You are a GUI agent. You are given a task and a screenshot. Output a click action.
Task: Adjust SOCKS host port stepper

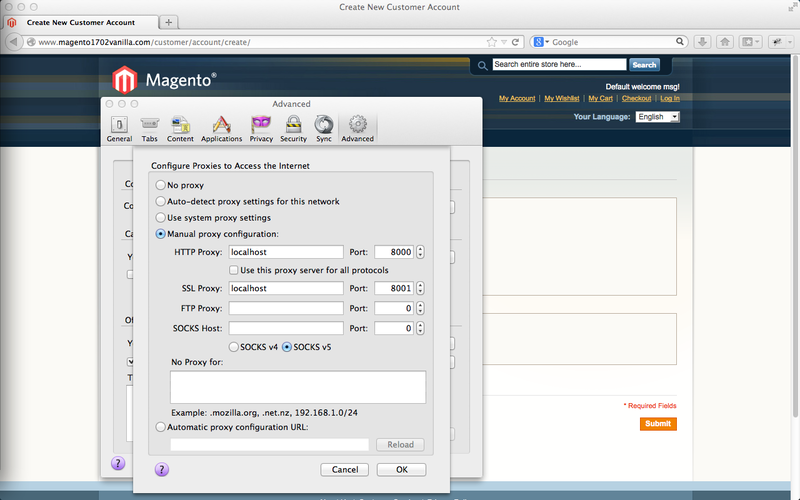tap(420, 328)
